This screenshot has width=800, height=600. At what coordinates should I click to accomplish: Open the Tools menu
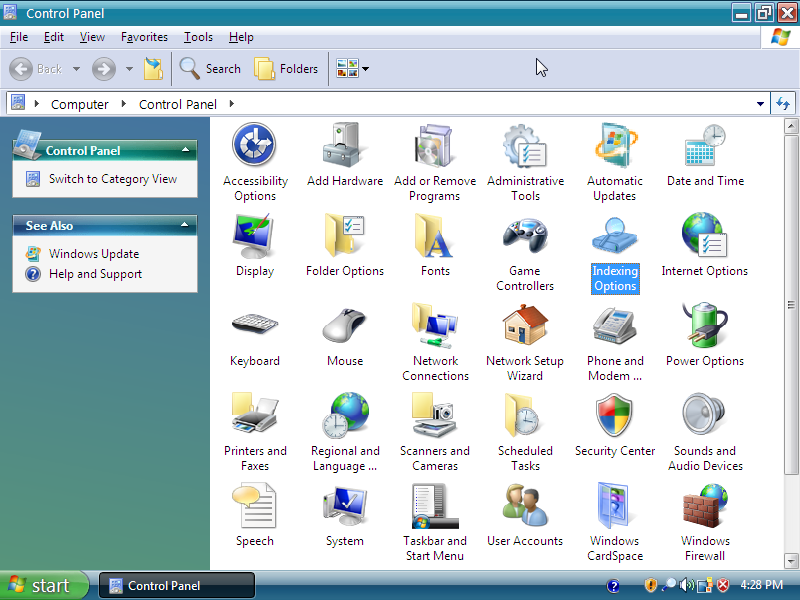click(x=198, y=37)
